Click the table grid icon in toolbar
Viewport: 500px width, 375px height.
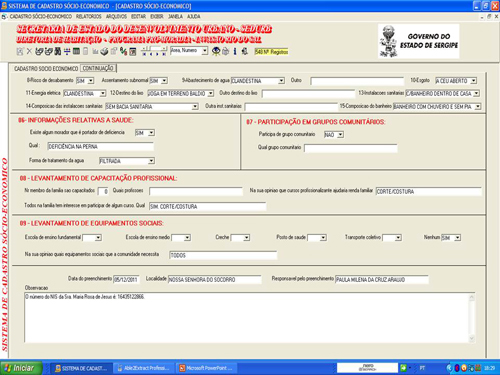[x=76, y=51]
